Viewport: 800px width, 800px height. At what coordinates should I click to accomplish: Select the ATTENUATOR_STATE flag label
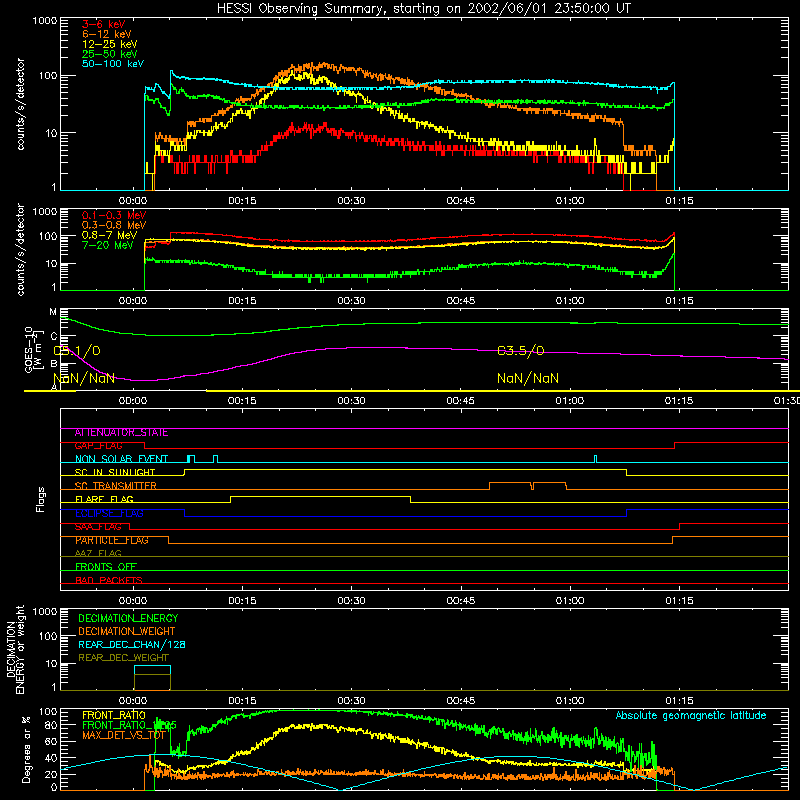(121, 433)
